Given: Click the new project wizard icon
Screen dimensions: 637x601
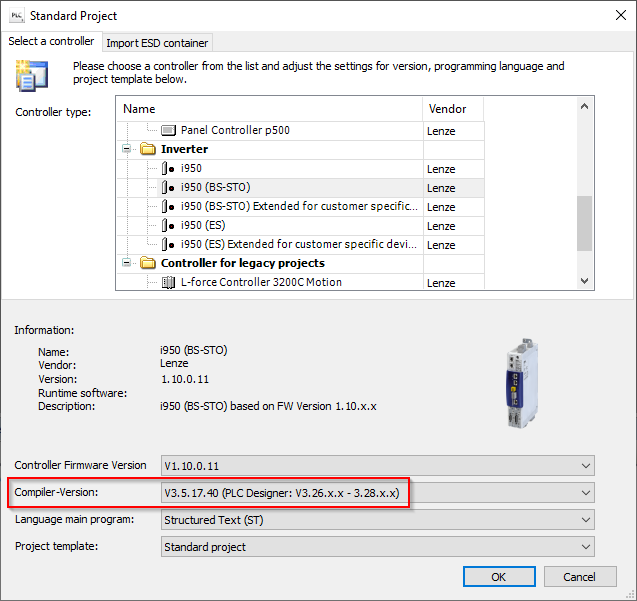Looking at the screenshot, I should 32,76.
